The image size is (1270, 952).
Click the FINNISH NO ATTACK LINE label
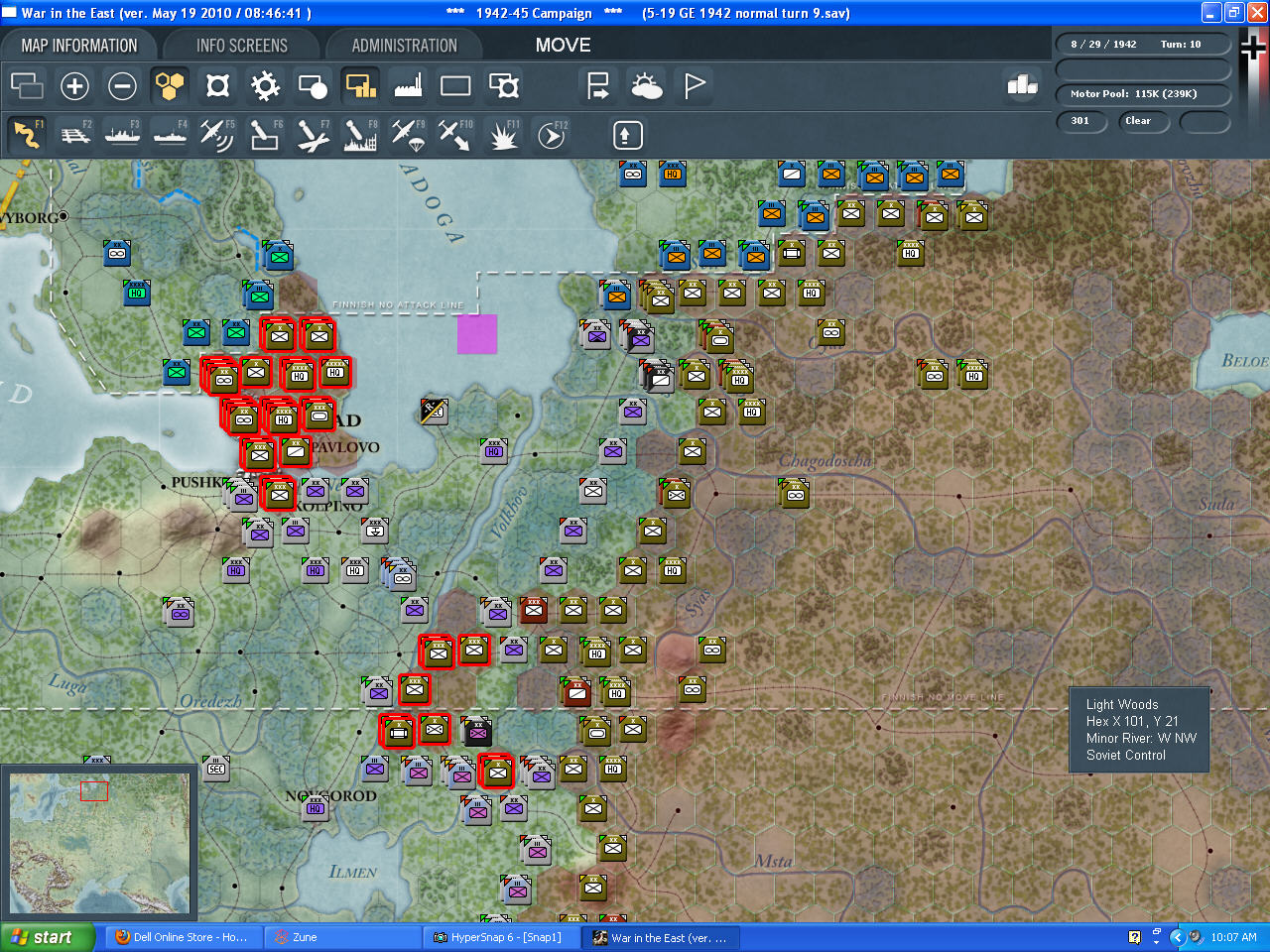398,304
